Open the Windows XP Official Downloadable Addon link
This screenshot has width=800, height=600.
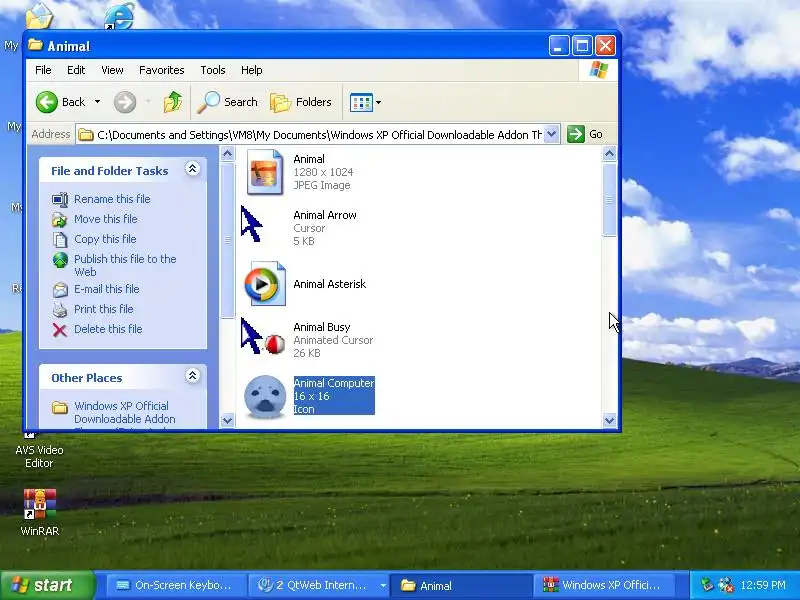pos(125,412)
